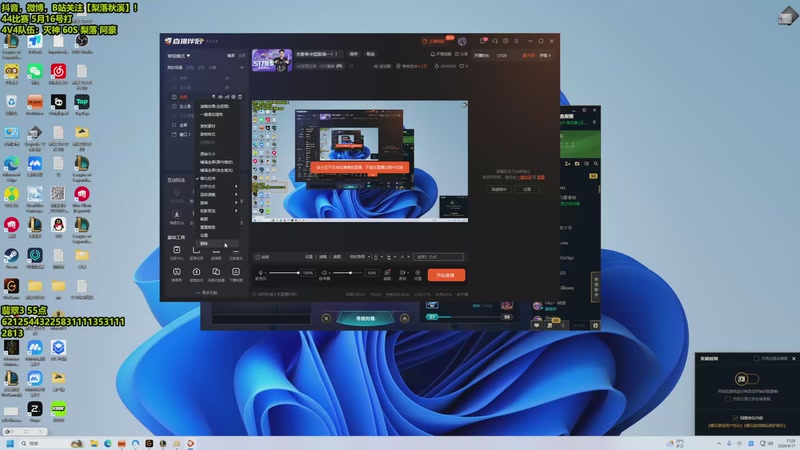
Task: Select the Recycle Bin desktop icon
Action: pos(11,102)
